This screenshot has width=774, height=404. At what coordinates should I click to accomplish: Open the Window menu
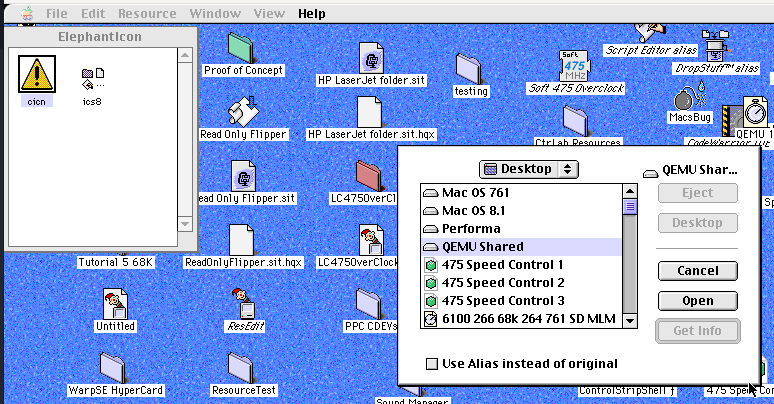[x=214, y=14]
